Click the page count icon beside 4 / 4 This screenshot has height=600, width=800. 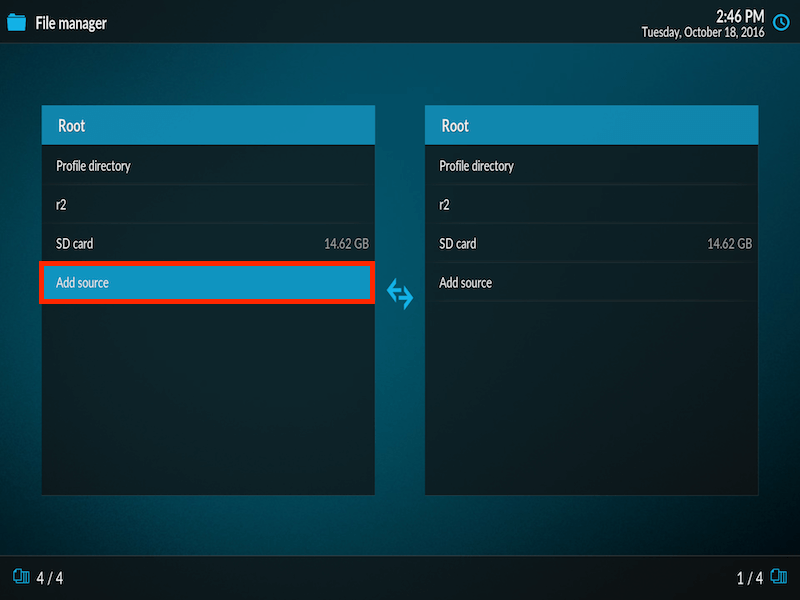(x=21, y=577)
